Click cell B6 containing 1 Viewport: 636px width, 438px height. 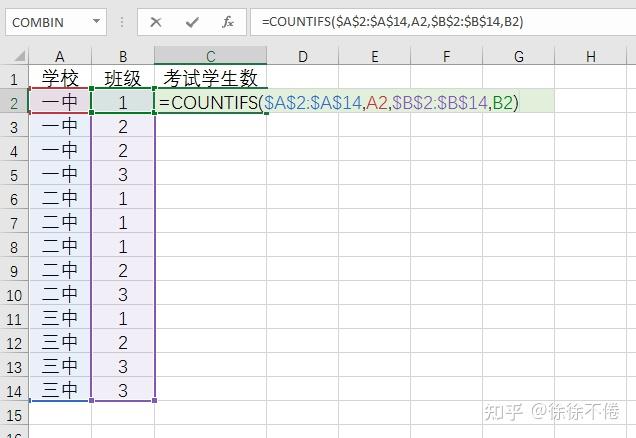123,198
